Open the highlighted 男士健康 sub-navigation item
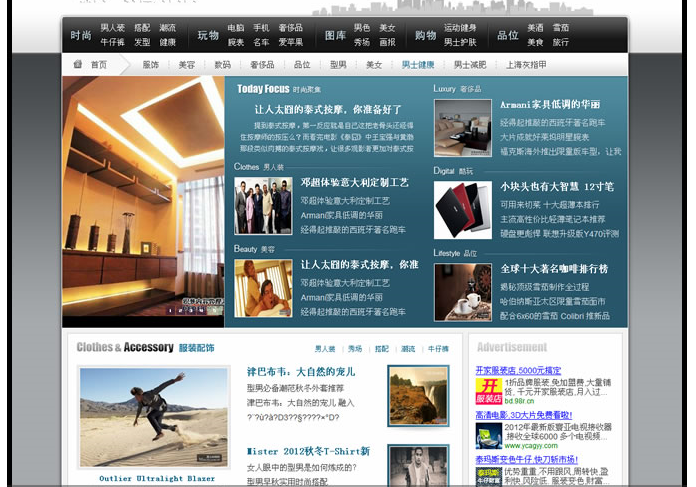 coord(418,65)
